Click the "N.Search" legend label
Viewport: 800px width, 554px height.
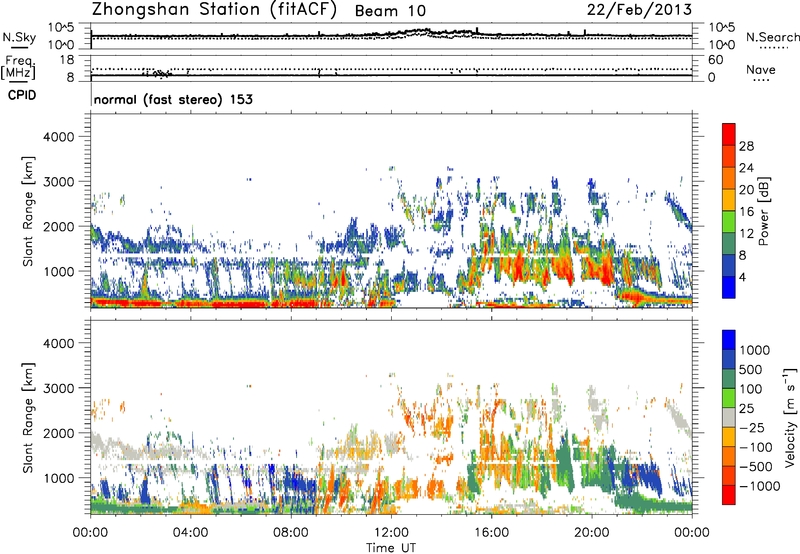773,37
